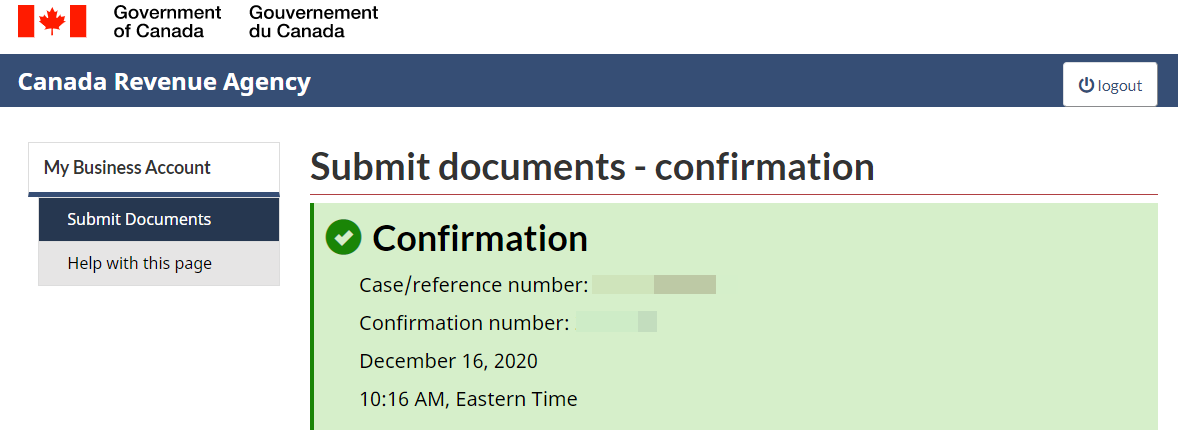Click the bold Confirmation heading
This screenshot has height=448, width=1178.
pos(480,239)
